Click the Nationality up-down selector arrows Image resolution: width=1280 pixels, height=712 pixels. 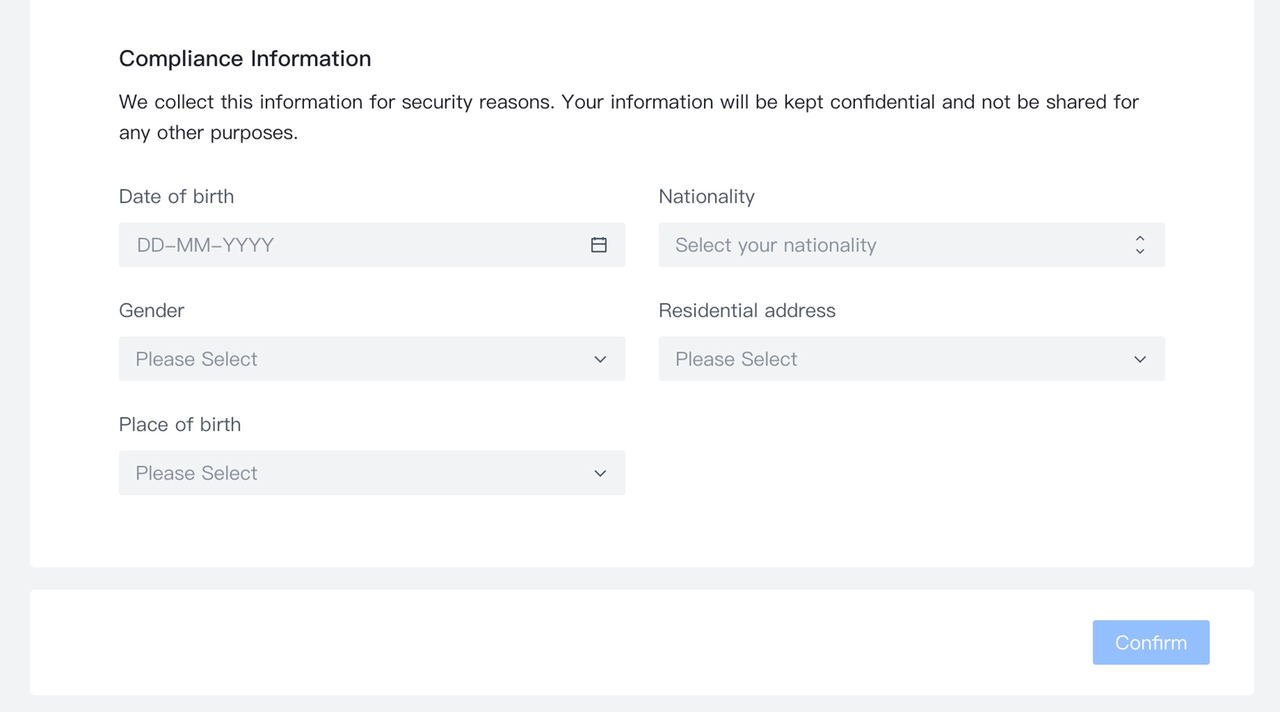1139,245
